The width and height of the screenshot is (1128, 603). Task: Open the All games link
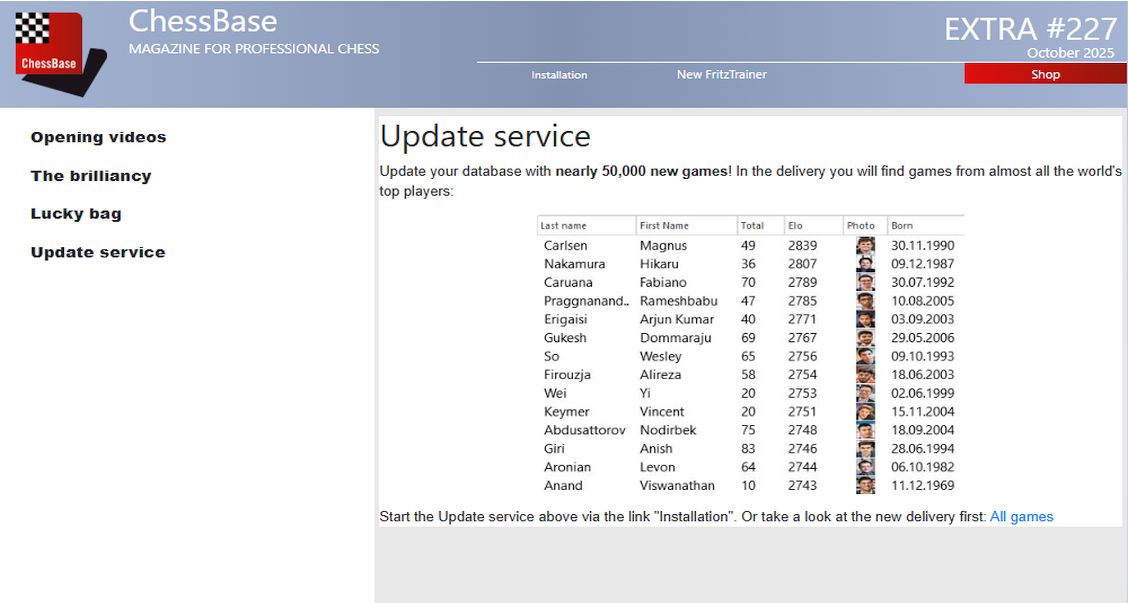point(1021,517)
